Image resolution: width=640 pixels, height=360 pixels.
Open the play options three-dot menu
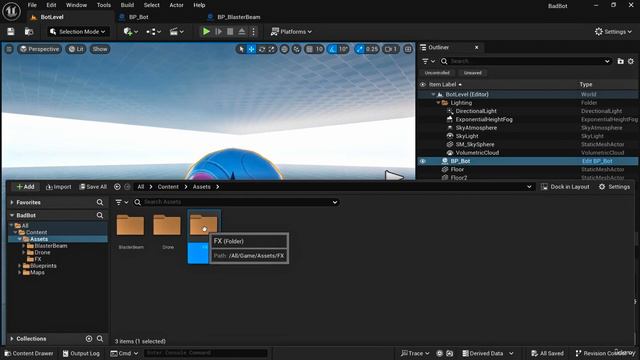coord(253,31)
